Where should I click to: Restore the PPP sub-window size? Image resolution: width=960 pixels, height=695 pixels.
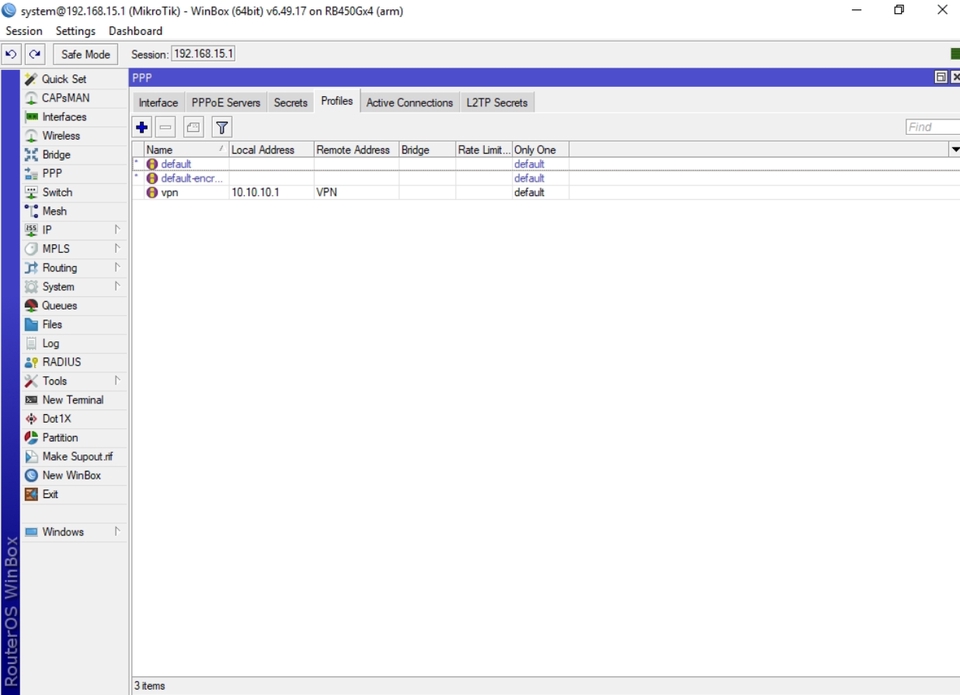(x=941, y=77)
